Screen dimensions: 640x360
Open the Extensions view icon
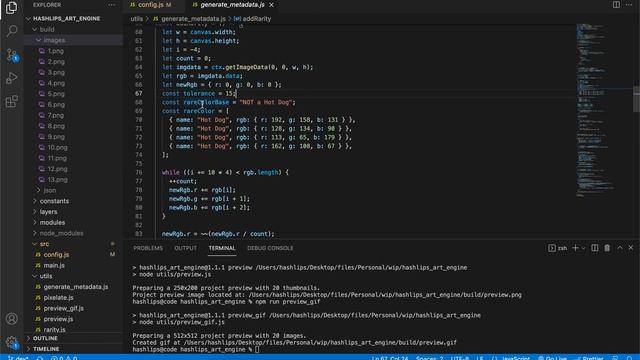tap(12, 101)
